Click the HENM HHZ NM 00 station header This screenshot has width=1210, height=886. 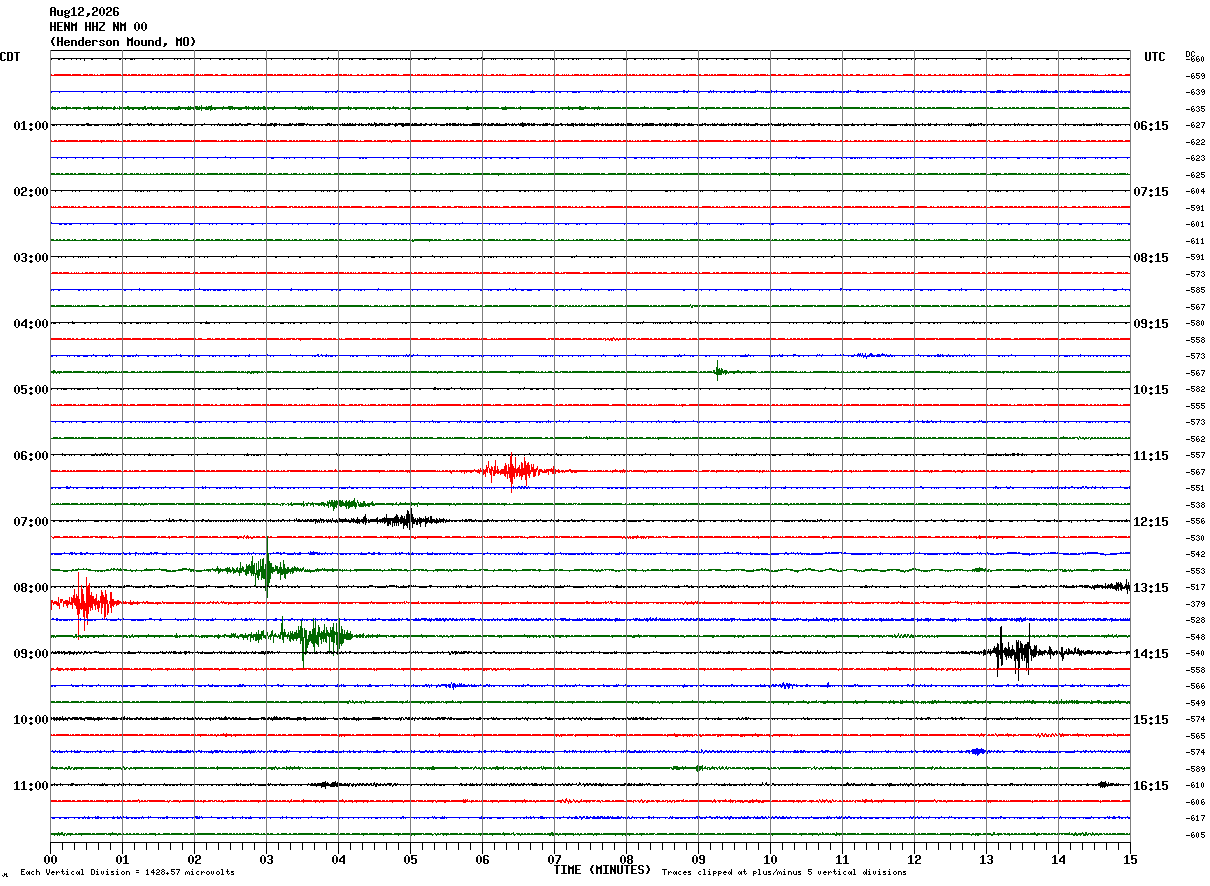point(98,27)
